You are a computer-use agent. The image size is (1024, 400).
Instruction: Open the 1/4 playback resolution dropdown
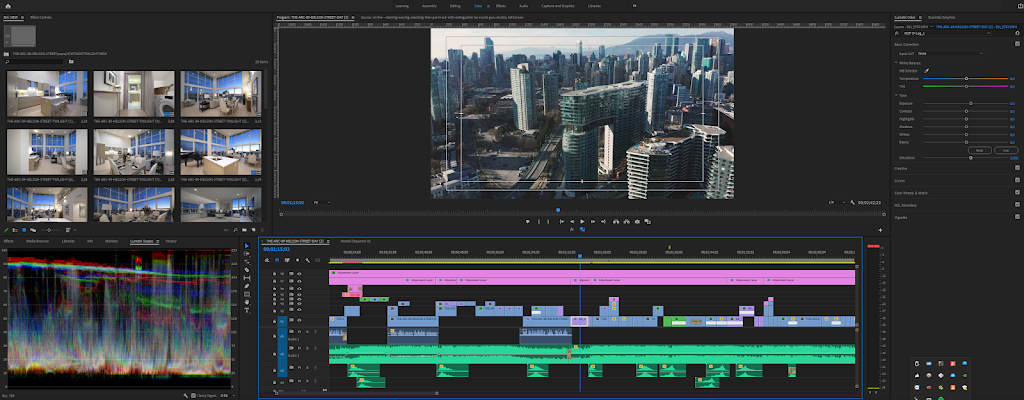point(837,203)
